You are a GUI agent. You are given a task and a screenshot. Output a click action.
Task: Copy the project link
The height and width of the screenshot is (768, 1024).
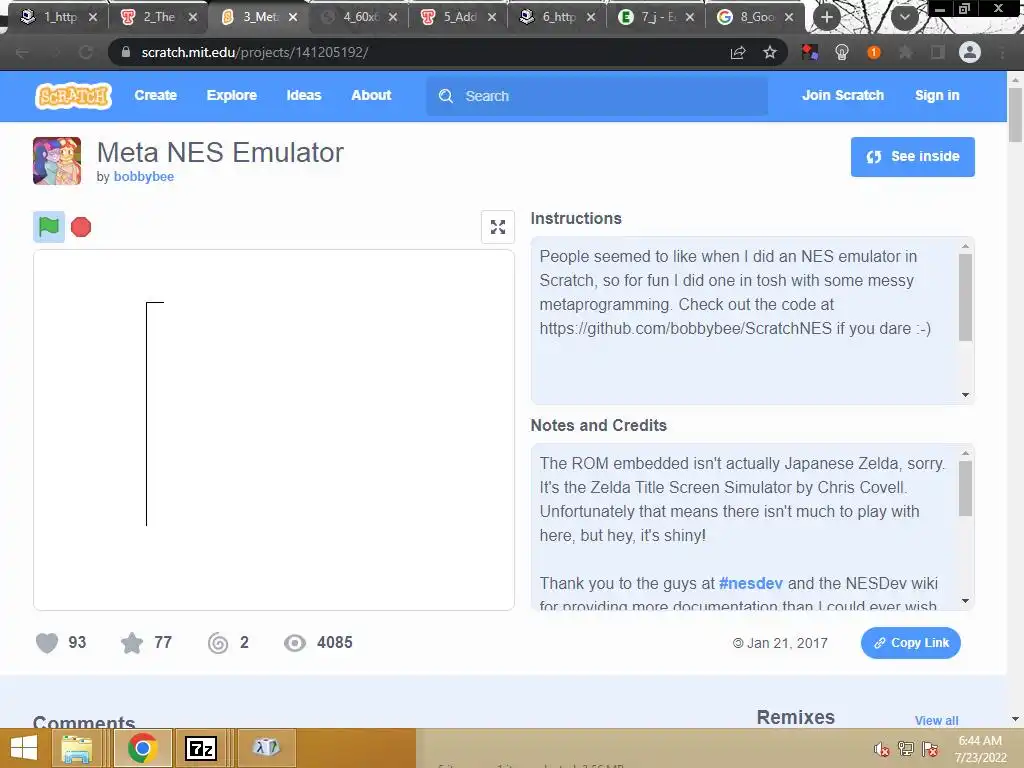click(x=910, y=643)
